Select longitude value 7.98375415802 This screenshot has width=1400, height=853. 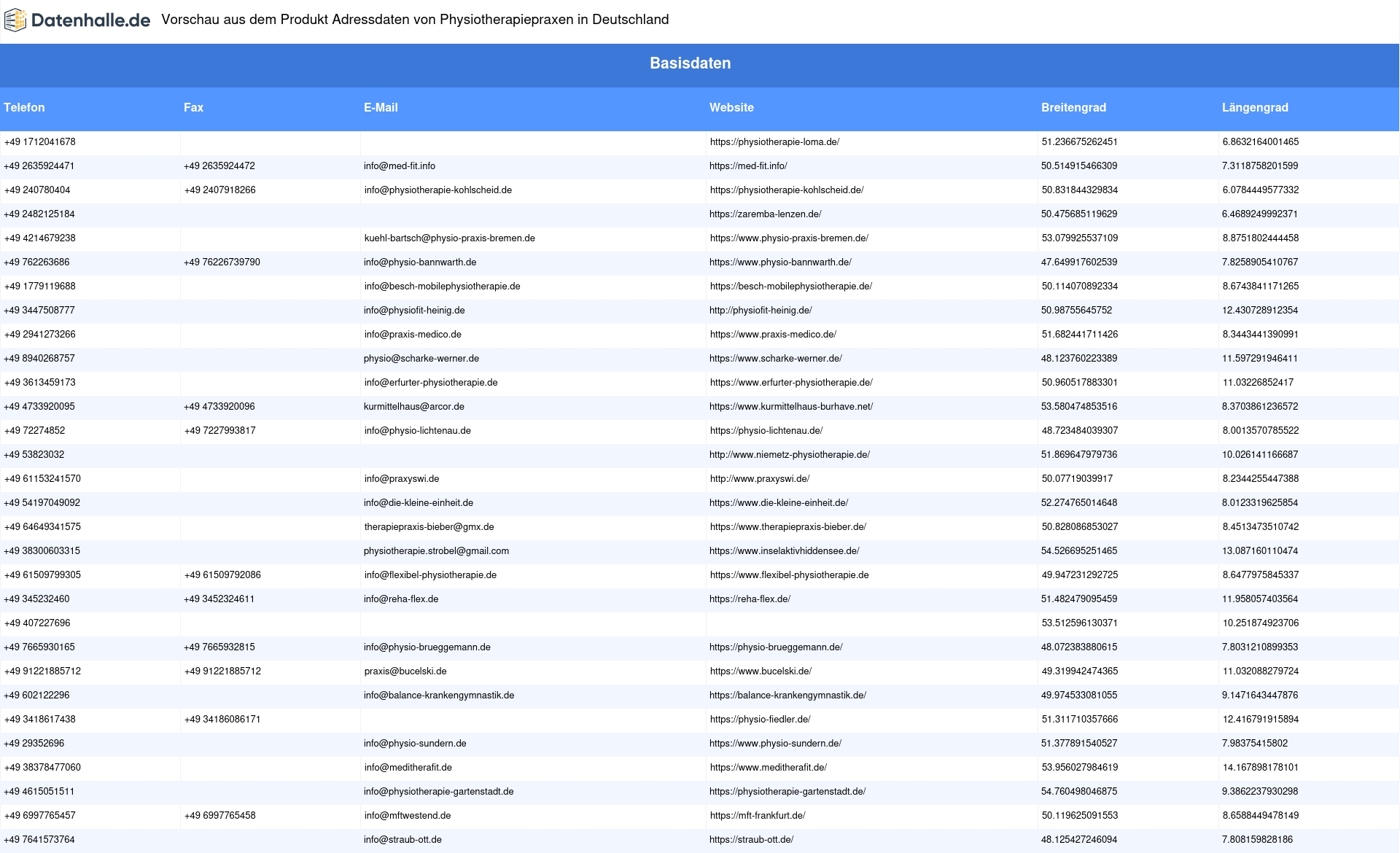pyautogui.click(x=1255, y=744)
